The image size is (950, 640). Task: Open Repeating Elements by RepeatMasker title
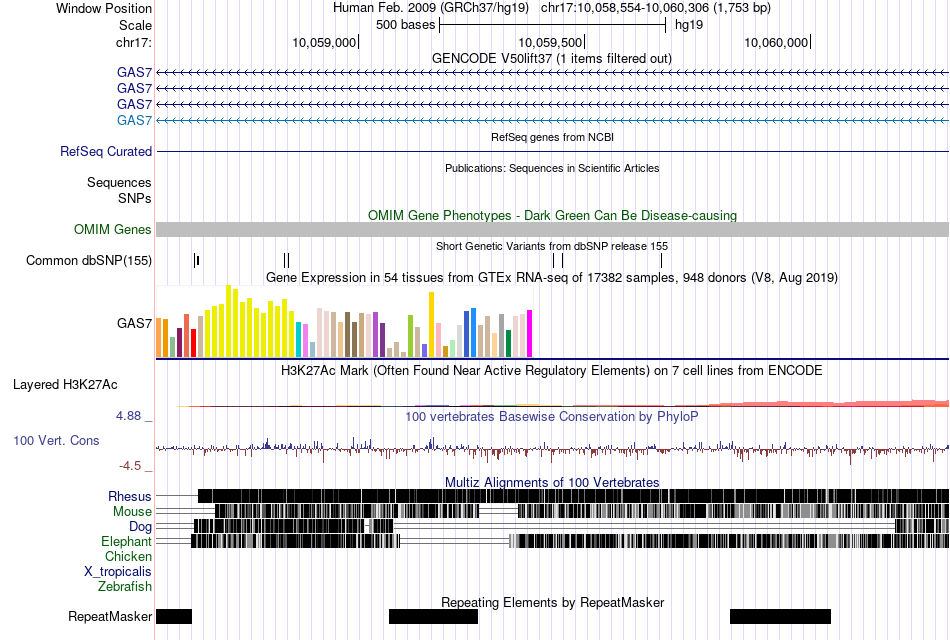pos(552,602)
